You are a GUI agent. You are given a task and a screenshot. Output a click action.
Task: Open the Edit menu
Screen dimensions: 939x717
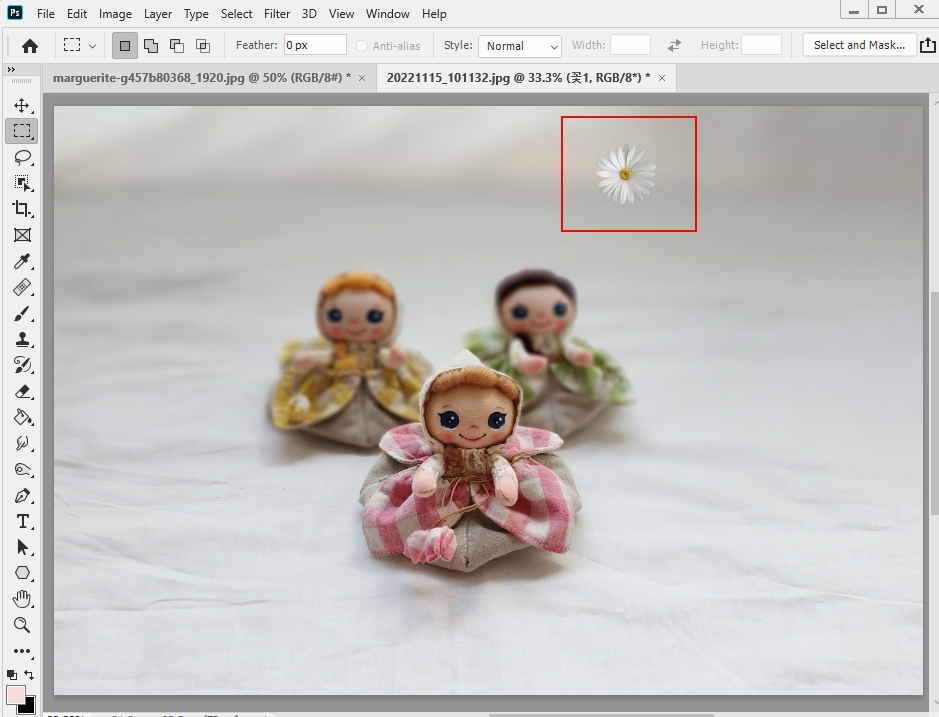click(77, 14)
